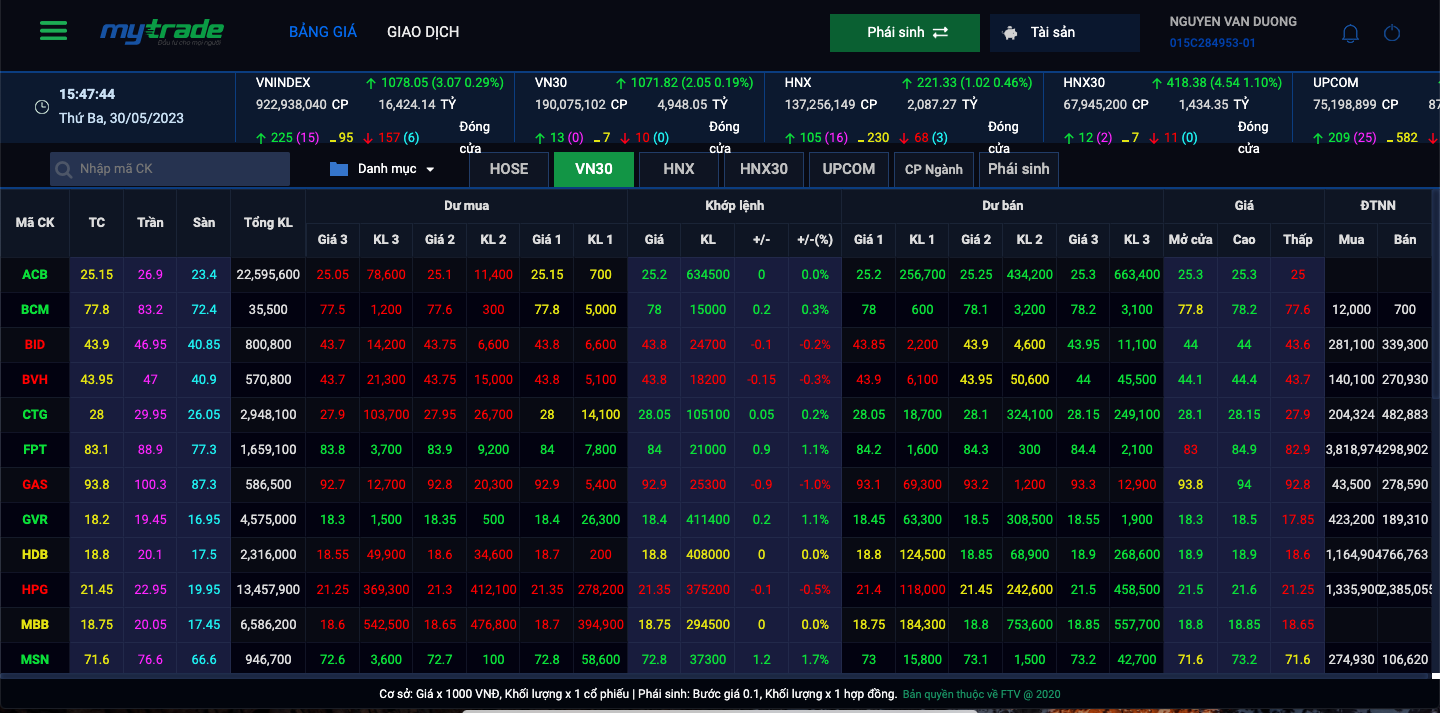Expand the Danh mục dropdown arrow
Screen dimensions: 1440x713
(x=431, y=170)
